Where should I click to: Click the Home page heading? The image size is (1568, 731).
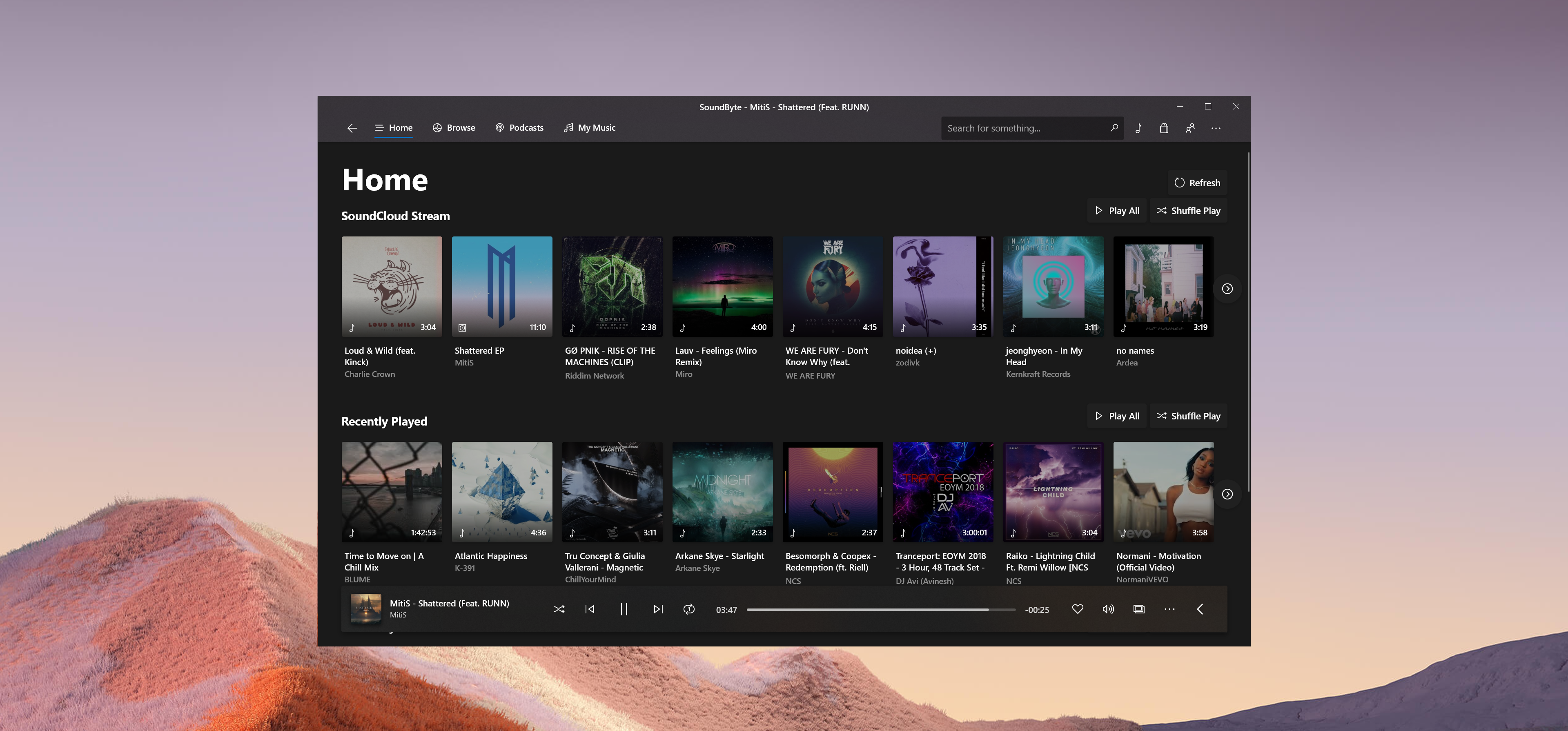[x=385, y=180]
